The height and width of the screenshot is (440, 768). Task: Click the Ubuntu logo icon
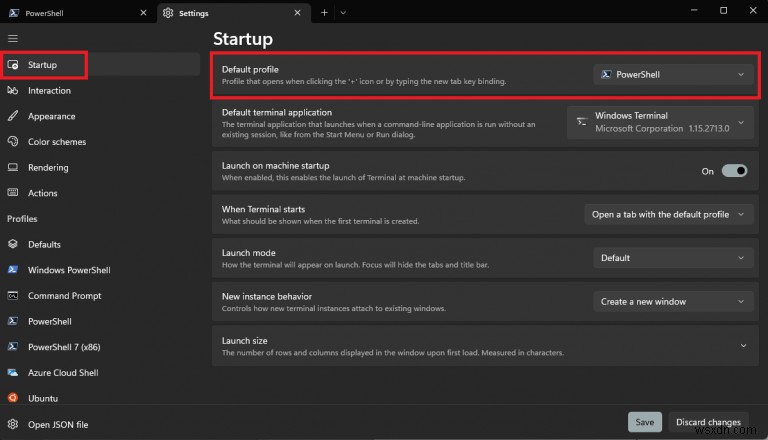(x=13, y=398)
